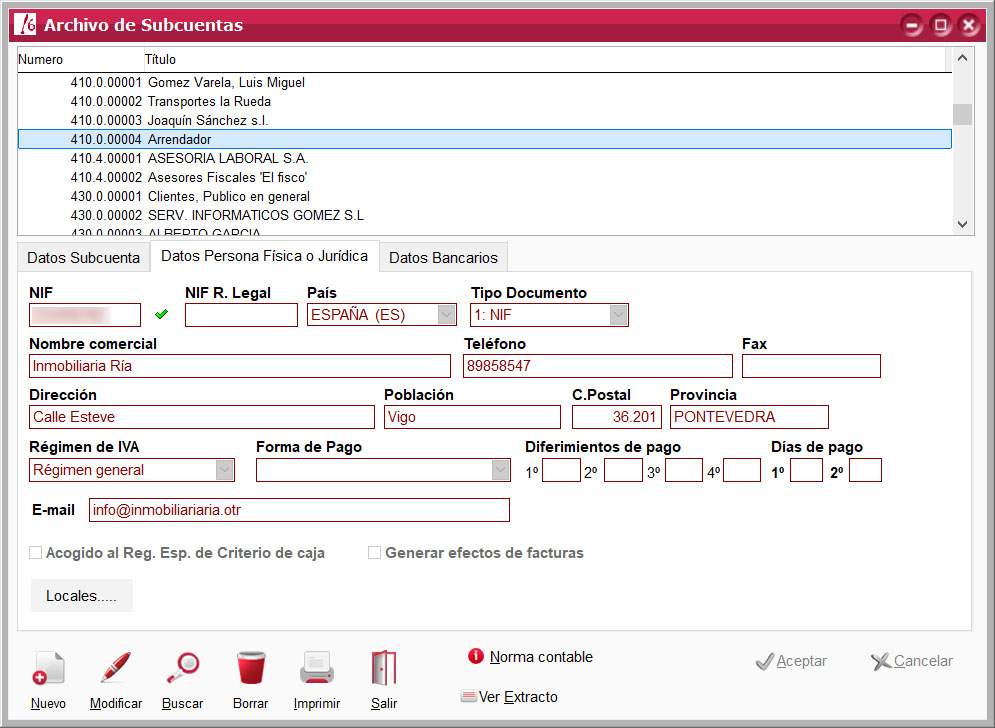Close the Archivo de Subcuentas window
The image size is (995, 728).
click(969, 25)
